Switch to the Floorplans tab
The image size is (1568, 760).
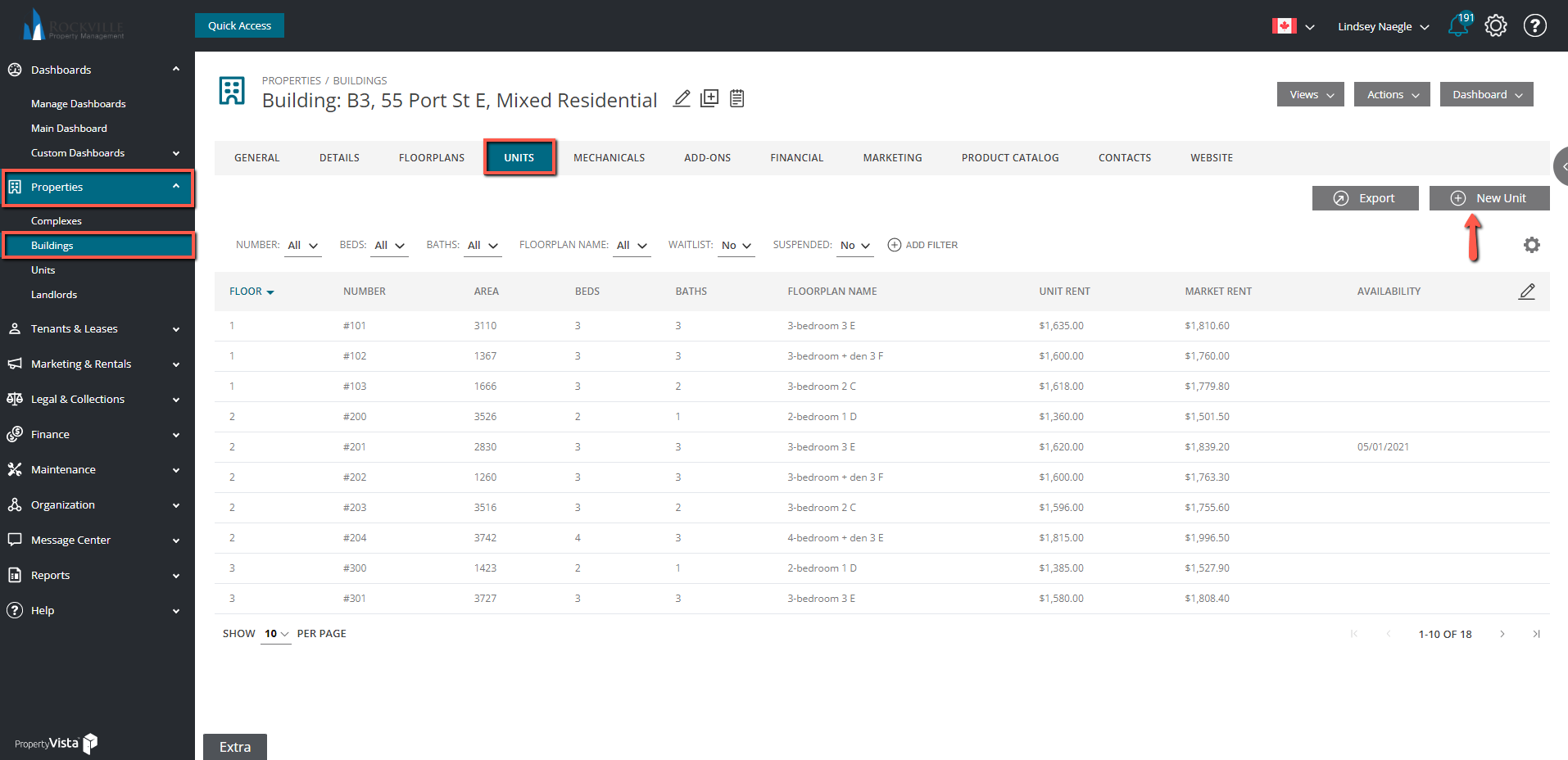(432, 158)
